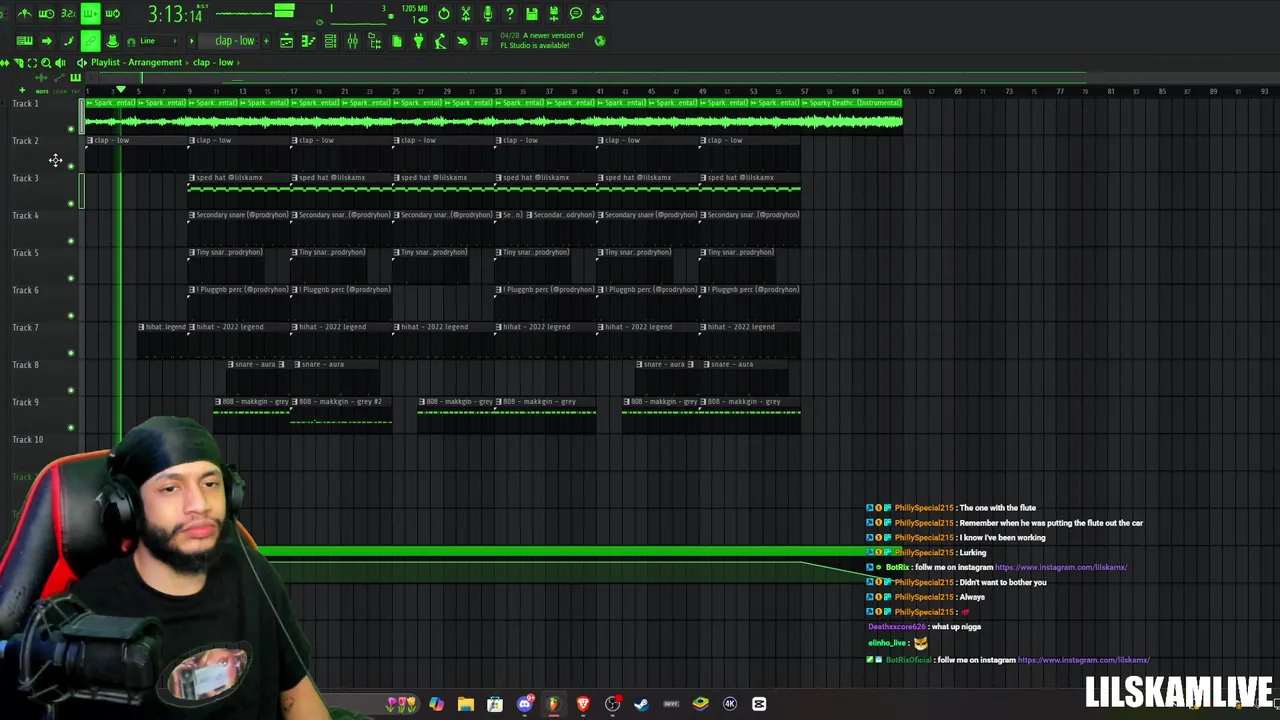Open menu of 808 - makkgin - grey #2 clip

coord(295,402)
